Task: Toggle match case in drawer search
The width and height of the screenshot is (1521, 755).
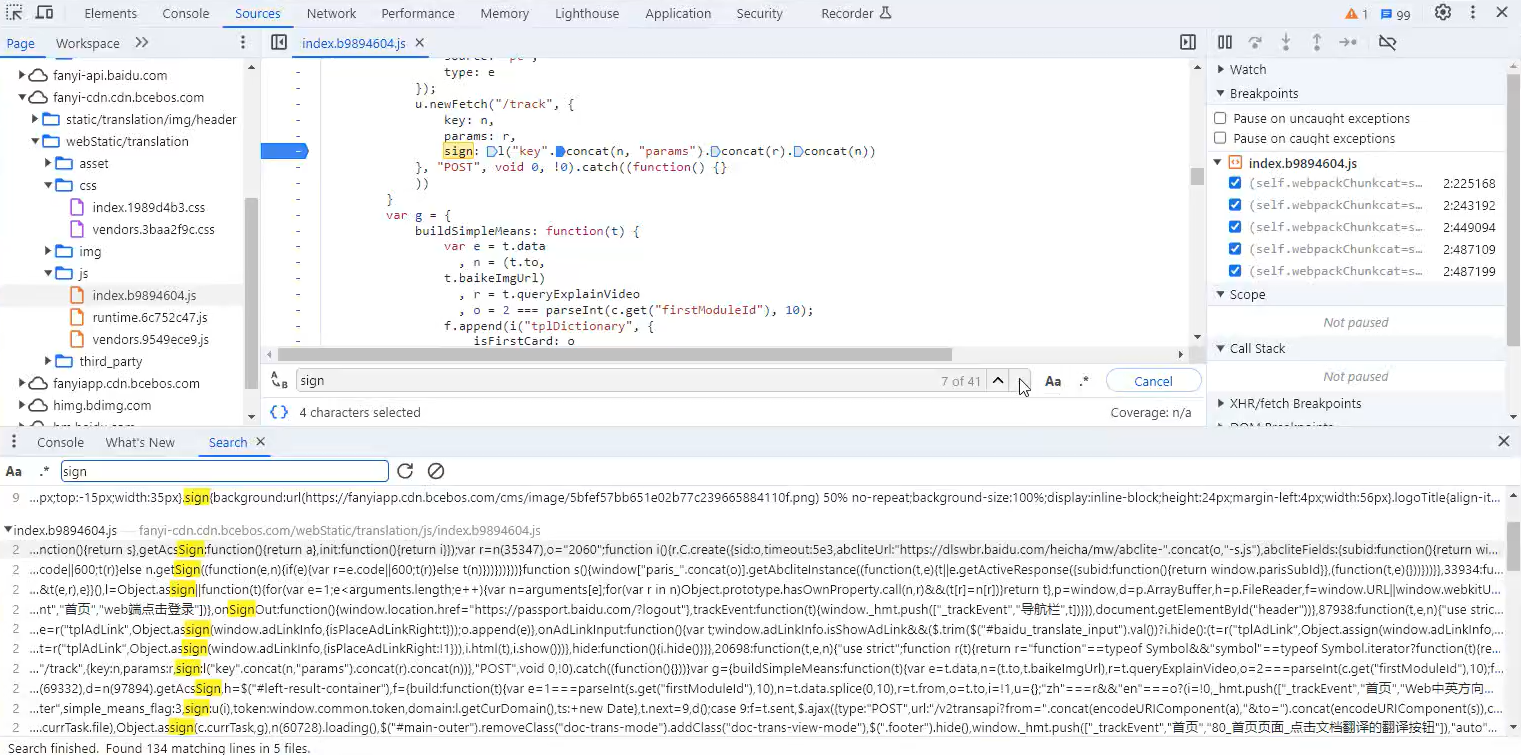Action: click(x=14, y=471)
